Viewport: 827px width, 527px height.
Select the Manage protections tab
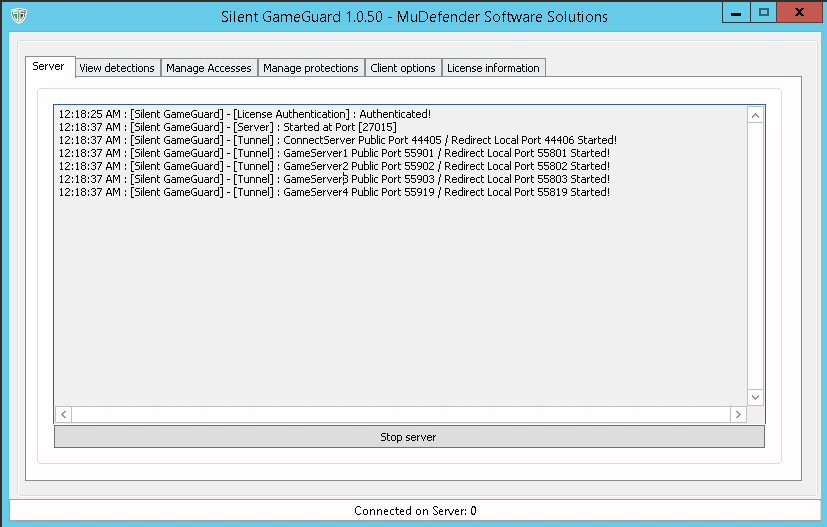[310, 68]
